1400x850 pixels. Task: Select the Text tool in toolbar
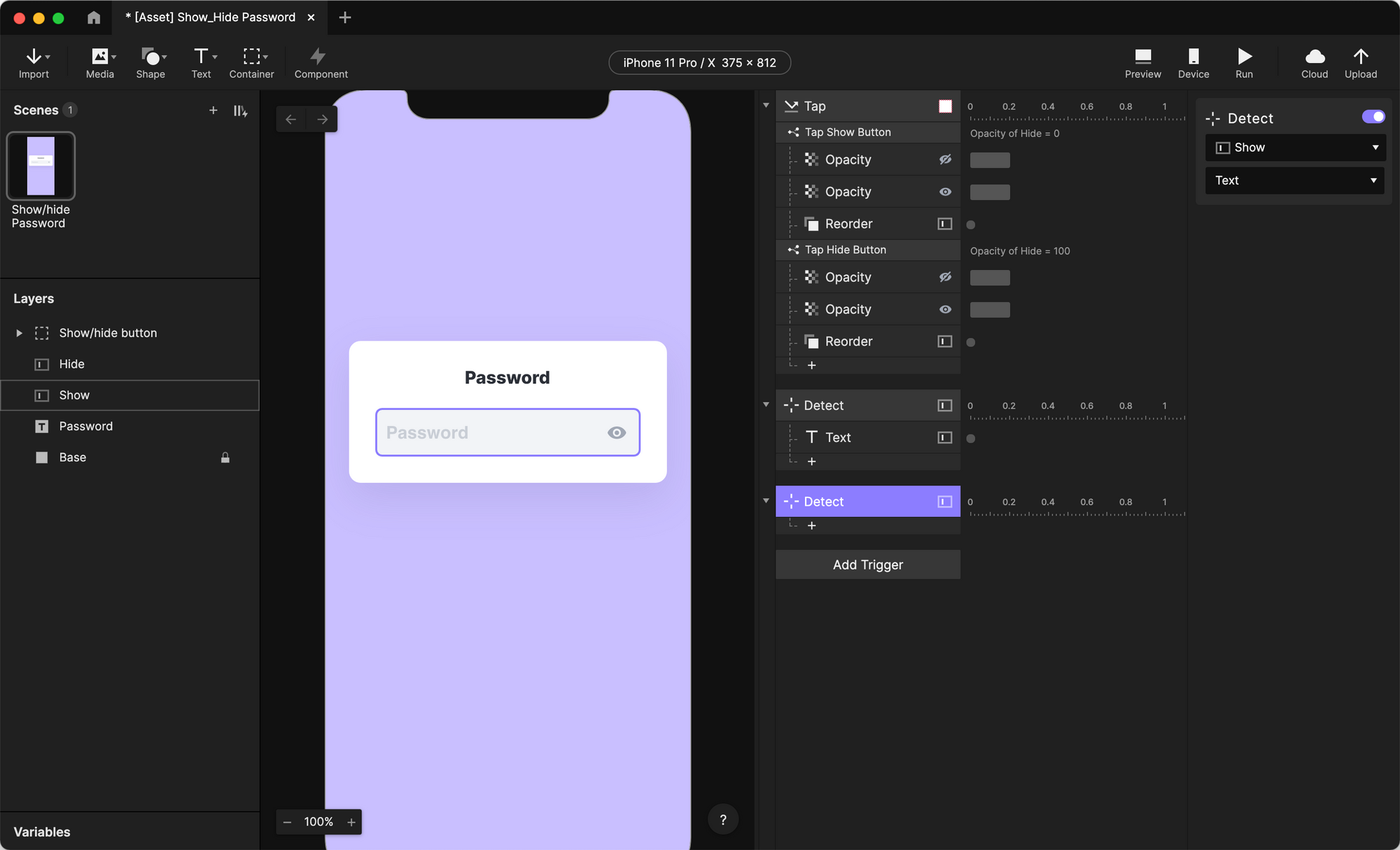(x=202, y=62)
